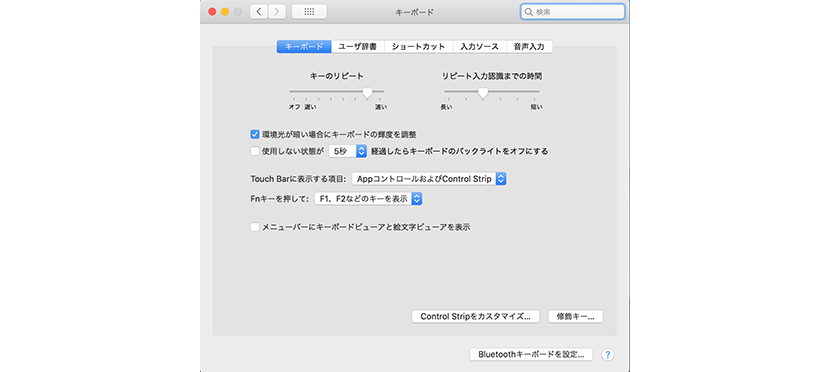Image resolution: width=830 pixels, height=372 pixels.
Task: Click the 短い label under delay slider
Action: click(537, 107)
